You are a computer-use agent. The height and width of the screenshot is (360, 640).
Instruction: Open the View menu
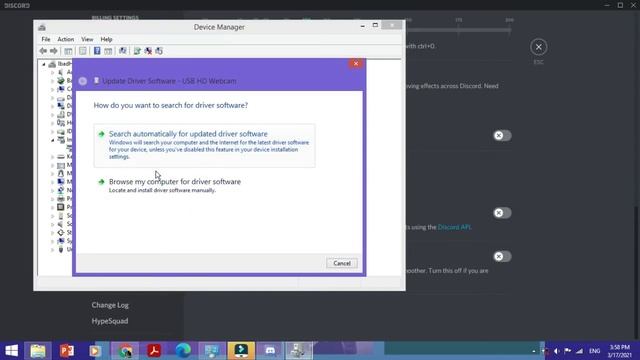pyautogui.click(x=87, y=40)
